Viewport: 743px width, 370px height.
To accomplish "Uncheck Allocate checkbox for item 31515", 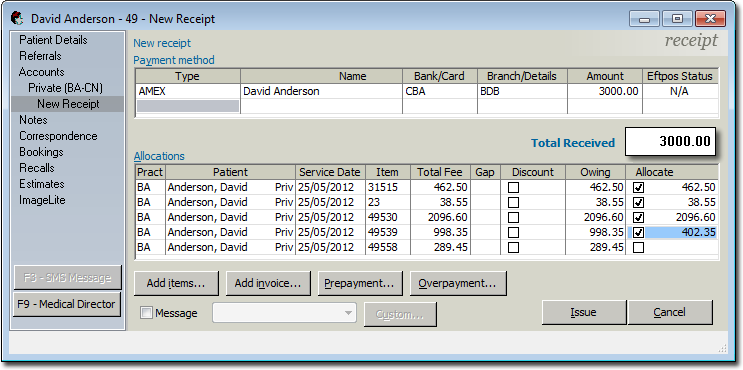I will [639, 188].
